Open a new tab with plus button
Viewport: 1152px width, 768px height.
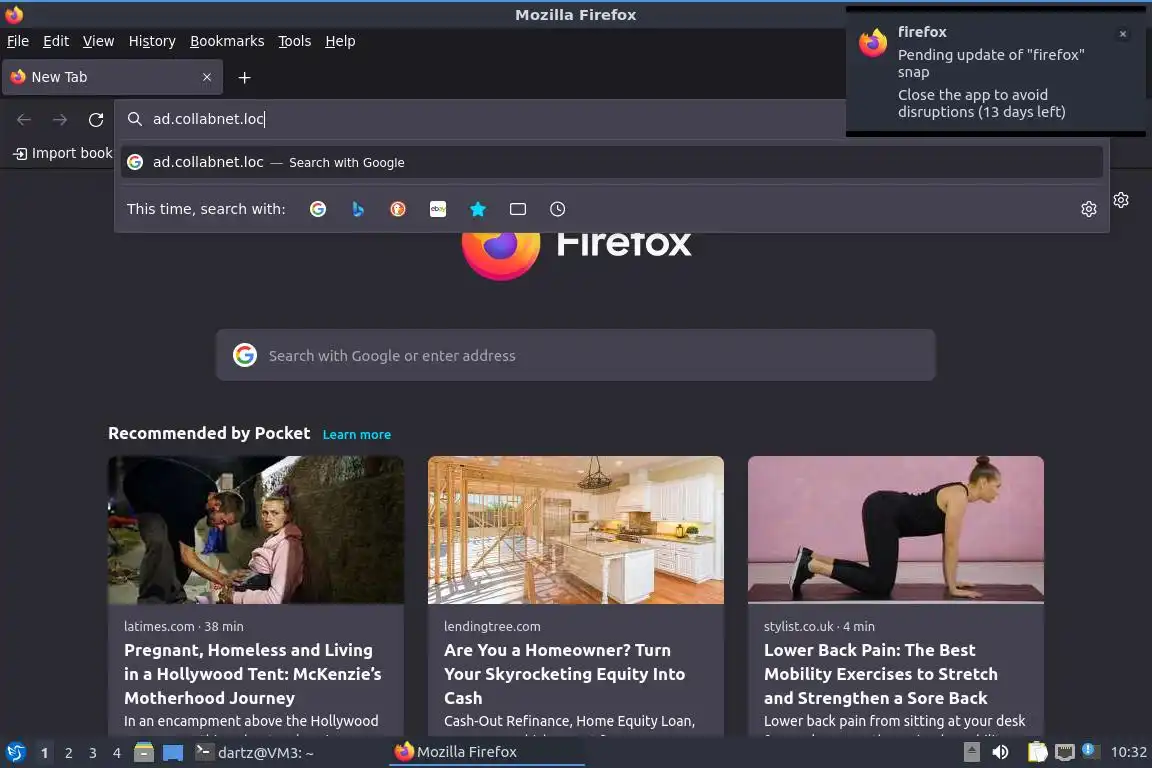(x=245, y=78)
